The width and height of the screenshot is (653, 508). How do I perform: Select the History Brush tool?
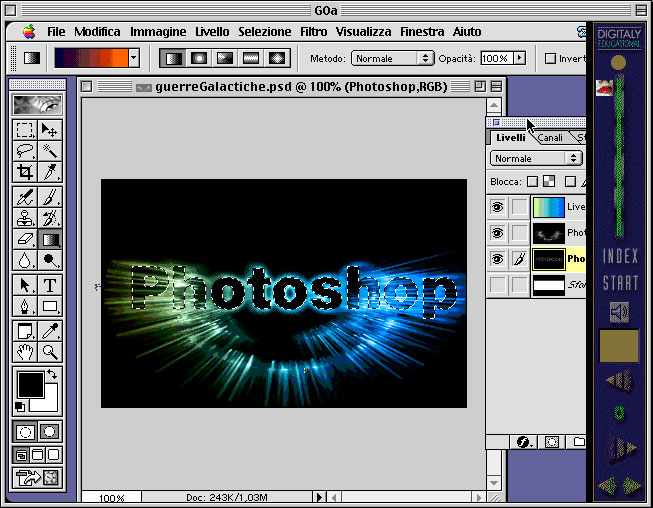point(50,218)
